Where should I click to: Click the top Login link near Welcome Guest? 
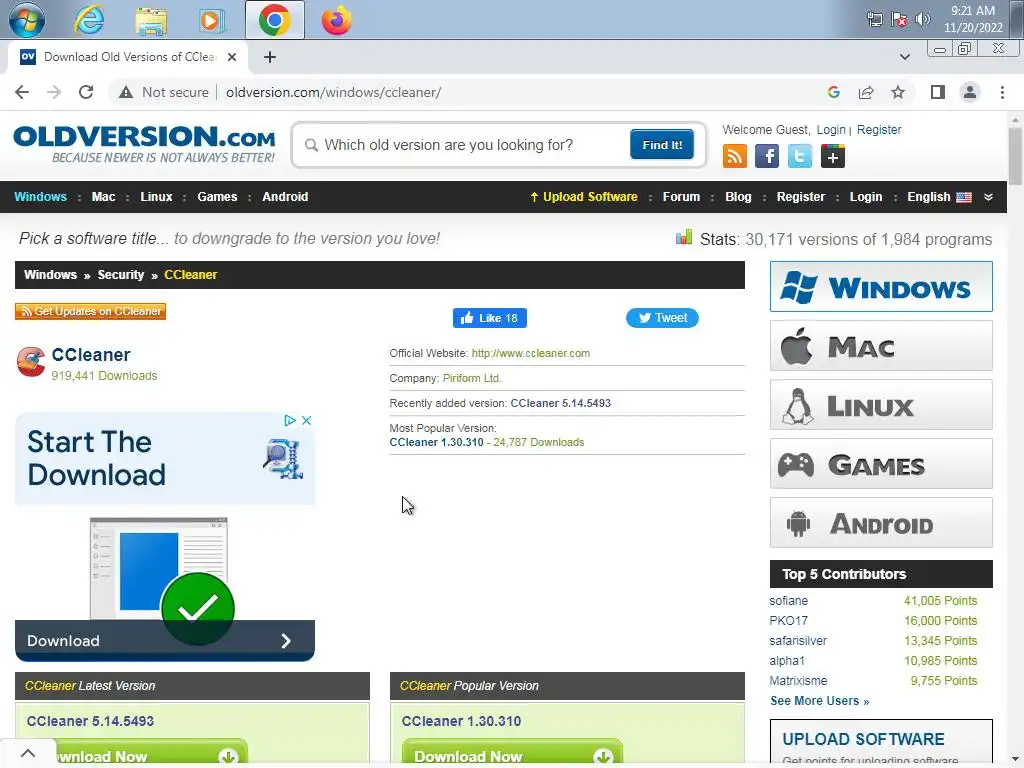(x=831, y=130)
